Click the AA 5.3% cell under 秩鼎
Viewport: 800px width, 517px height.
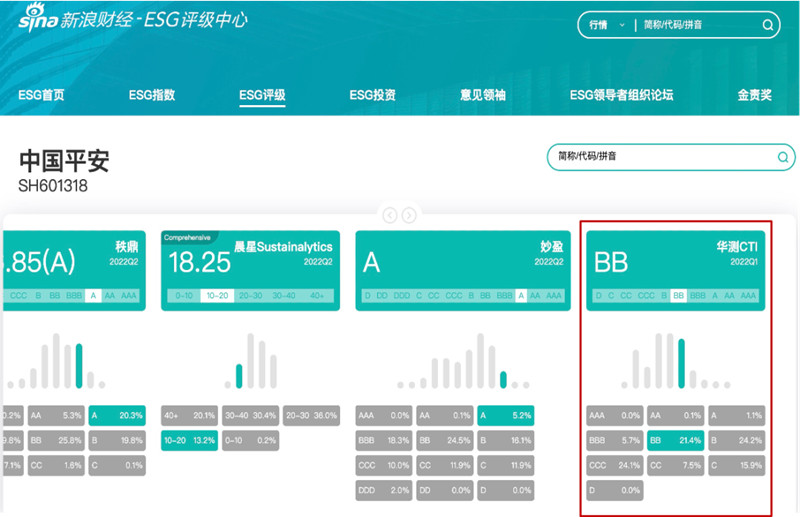56,415
